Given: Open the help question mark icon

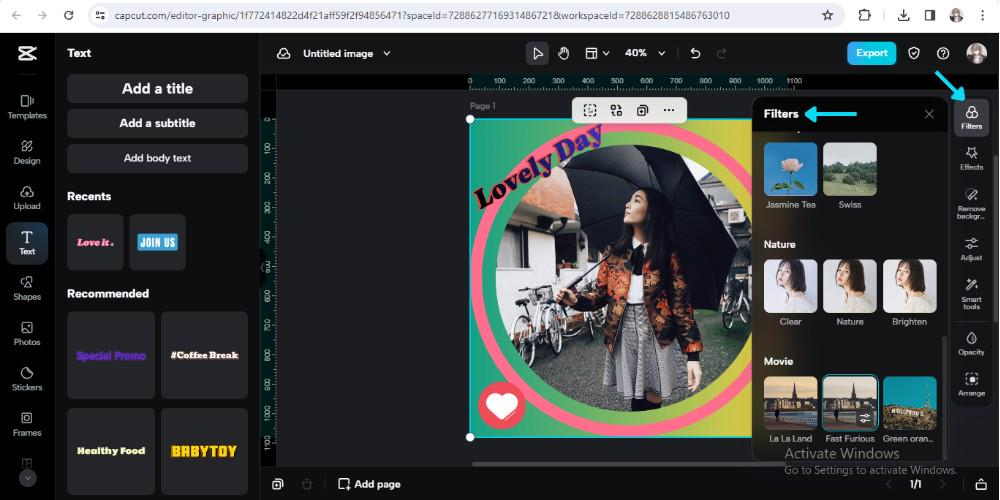Looking at the screenshot, I should [943, 54].
